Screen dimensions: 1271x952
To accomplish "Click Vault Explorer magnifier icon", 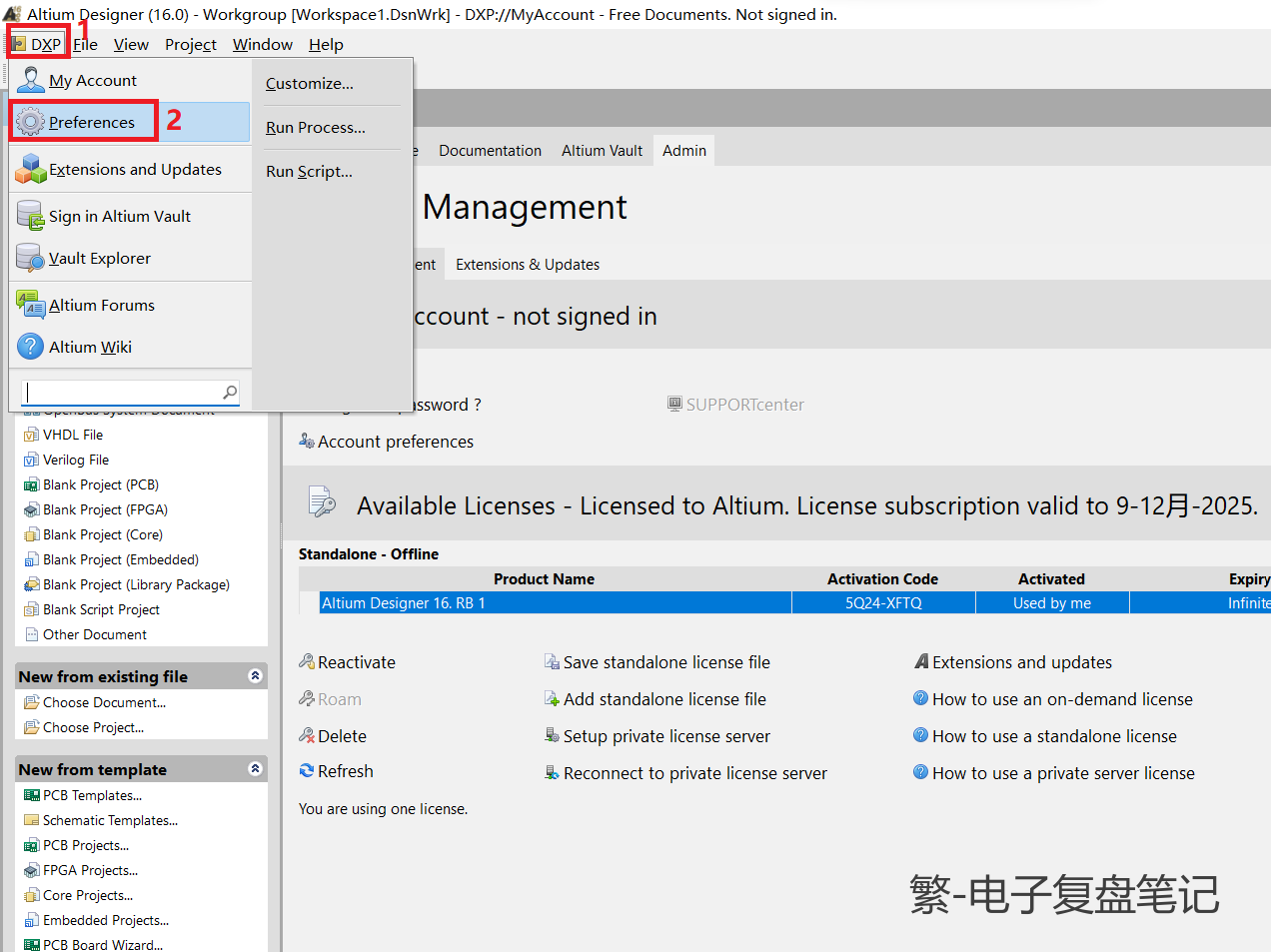I will point(31,258).
